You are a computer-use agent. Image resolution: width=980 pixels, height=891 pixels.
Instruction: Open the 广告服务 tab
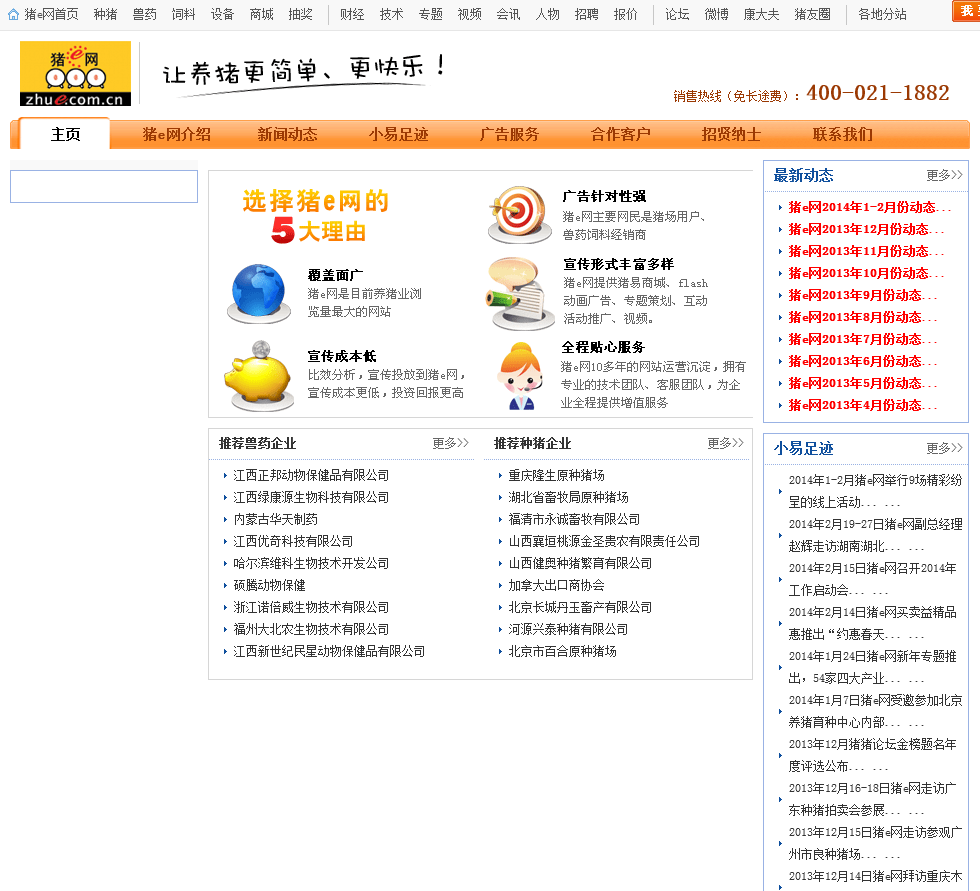(x=509, y=134)
